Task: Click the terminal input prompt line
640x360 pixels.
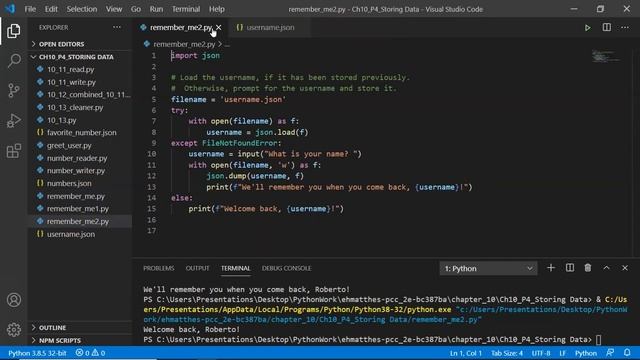Action: pos(372,340)
